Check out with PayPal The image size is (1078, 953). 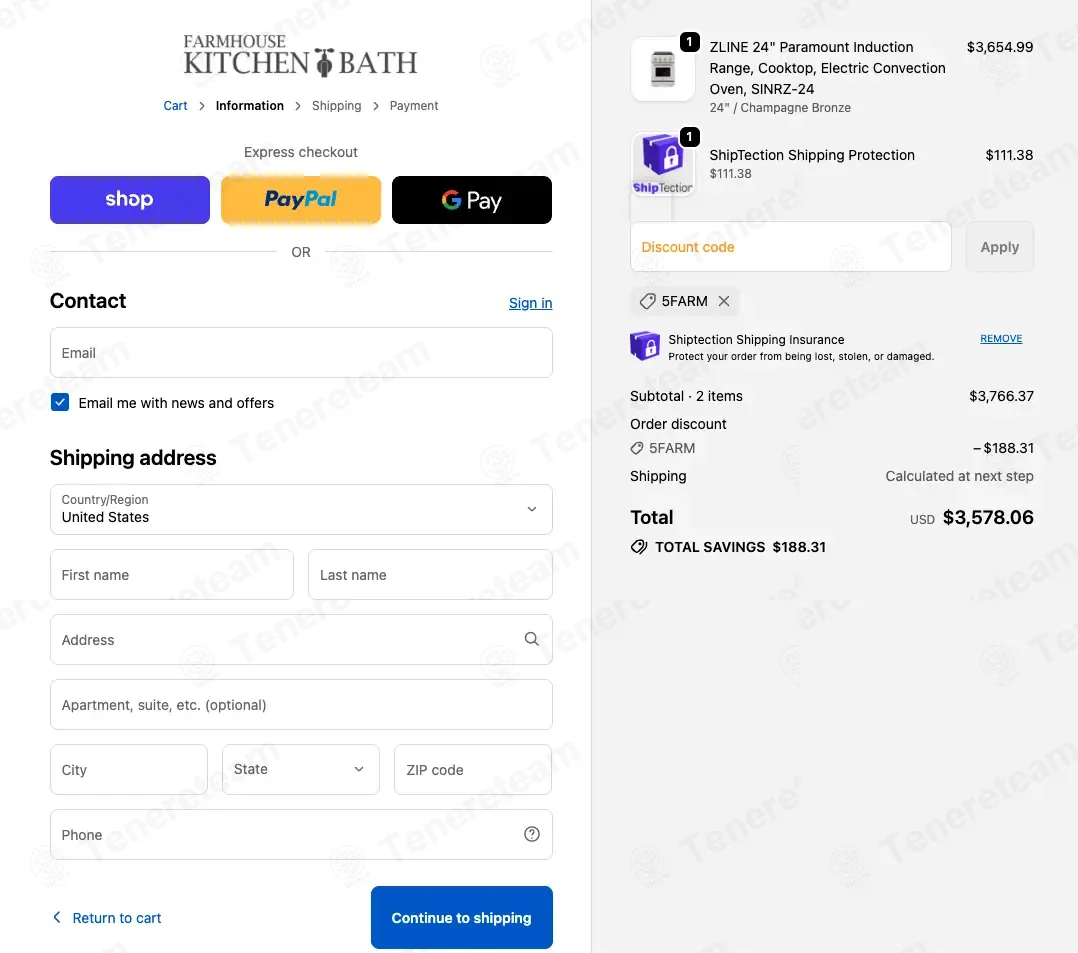[301, 200]
